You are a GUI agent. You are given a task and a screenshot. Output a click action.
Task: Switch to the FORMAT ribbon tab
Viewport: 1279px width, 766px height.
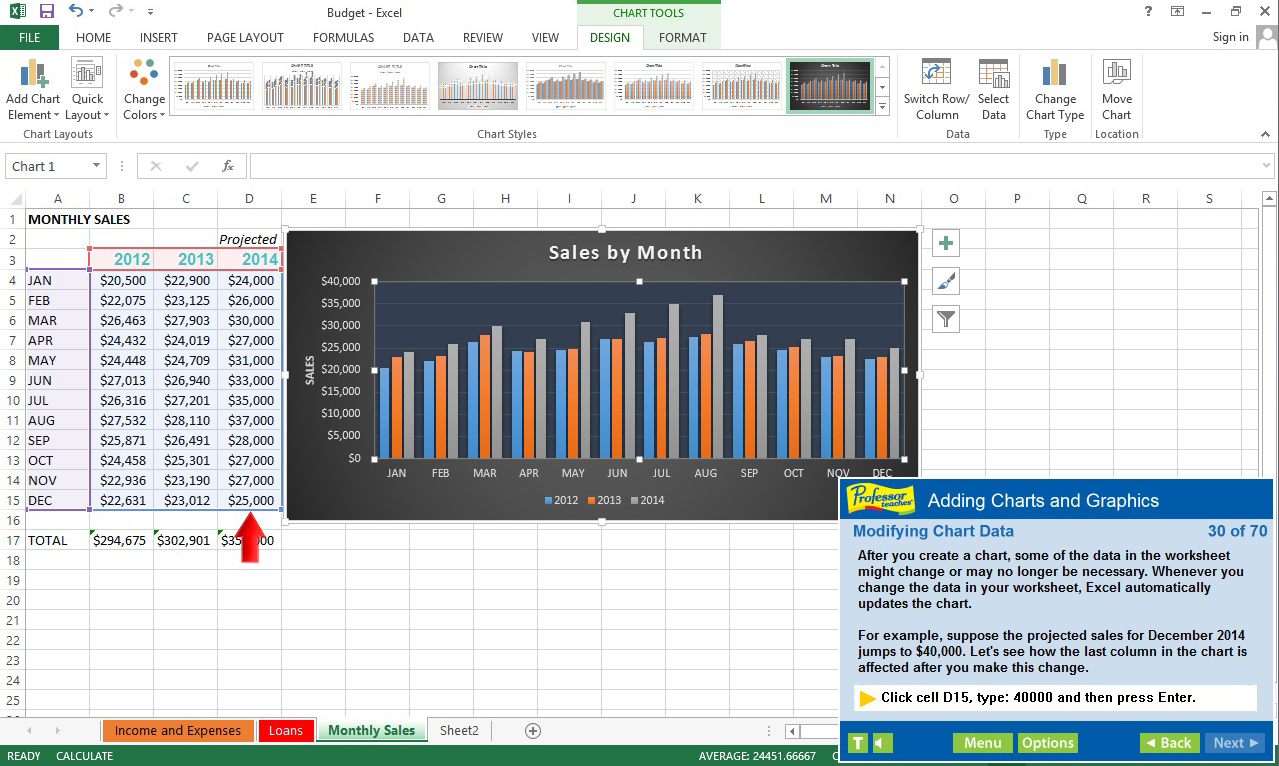tap(682, 37)
